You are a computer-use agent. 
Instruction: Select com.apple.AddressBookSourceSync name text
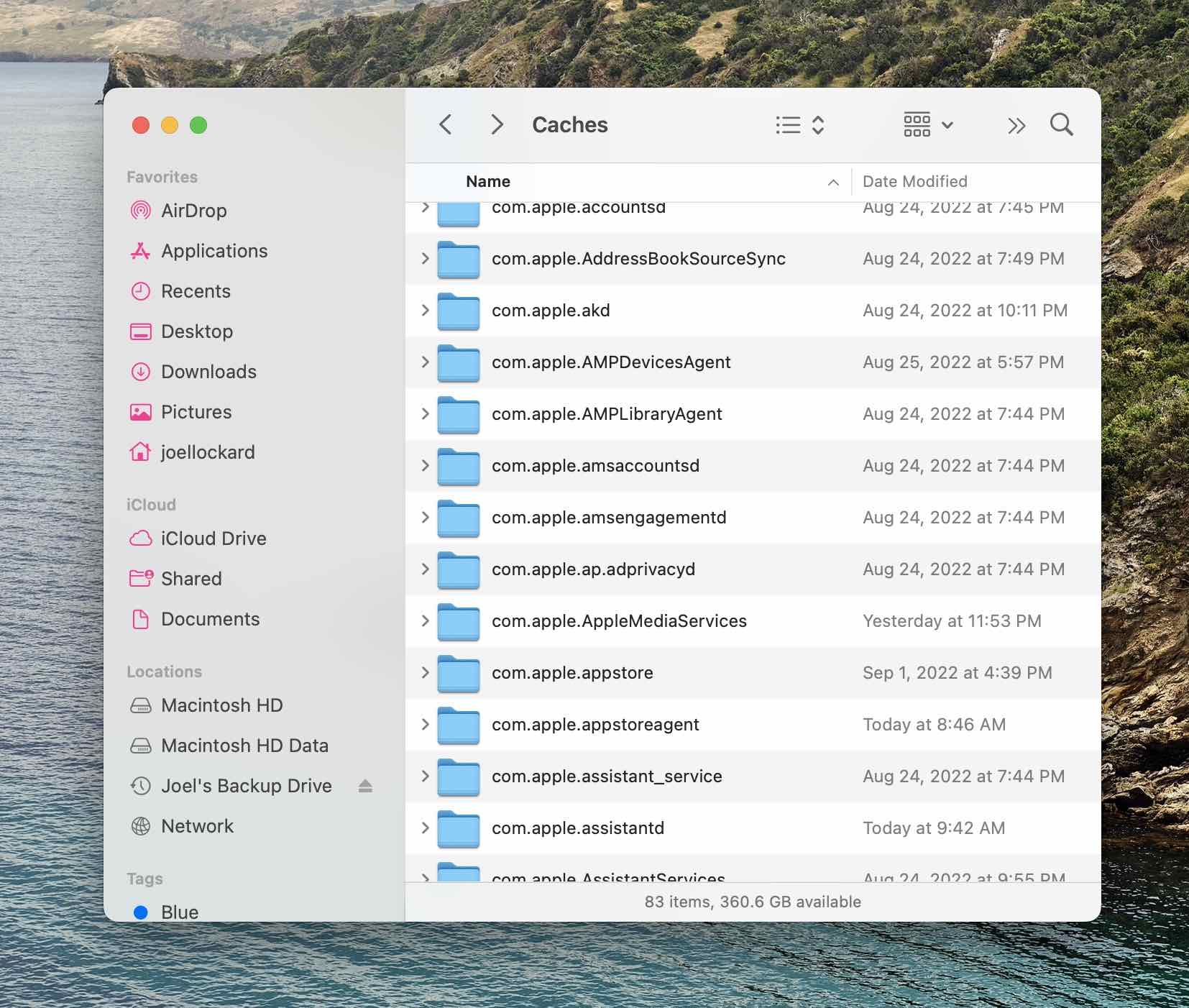click(638, 259)
